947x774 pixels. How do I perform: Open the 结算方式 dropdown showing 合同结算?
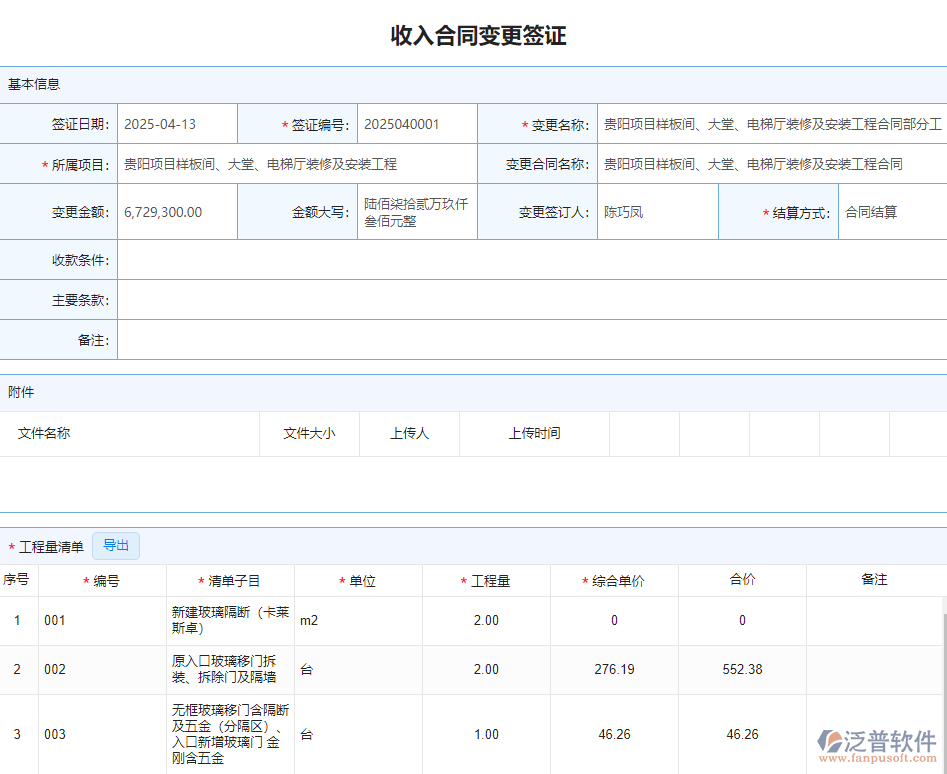(x=888, y=211)
